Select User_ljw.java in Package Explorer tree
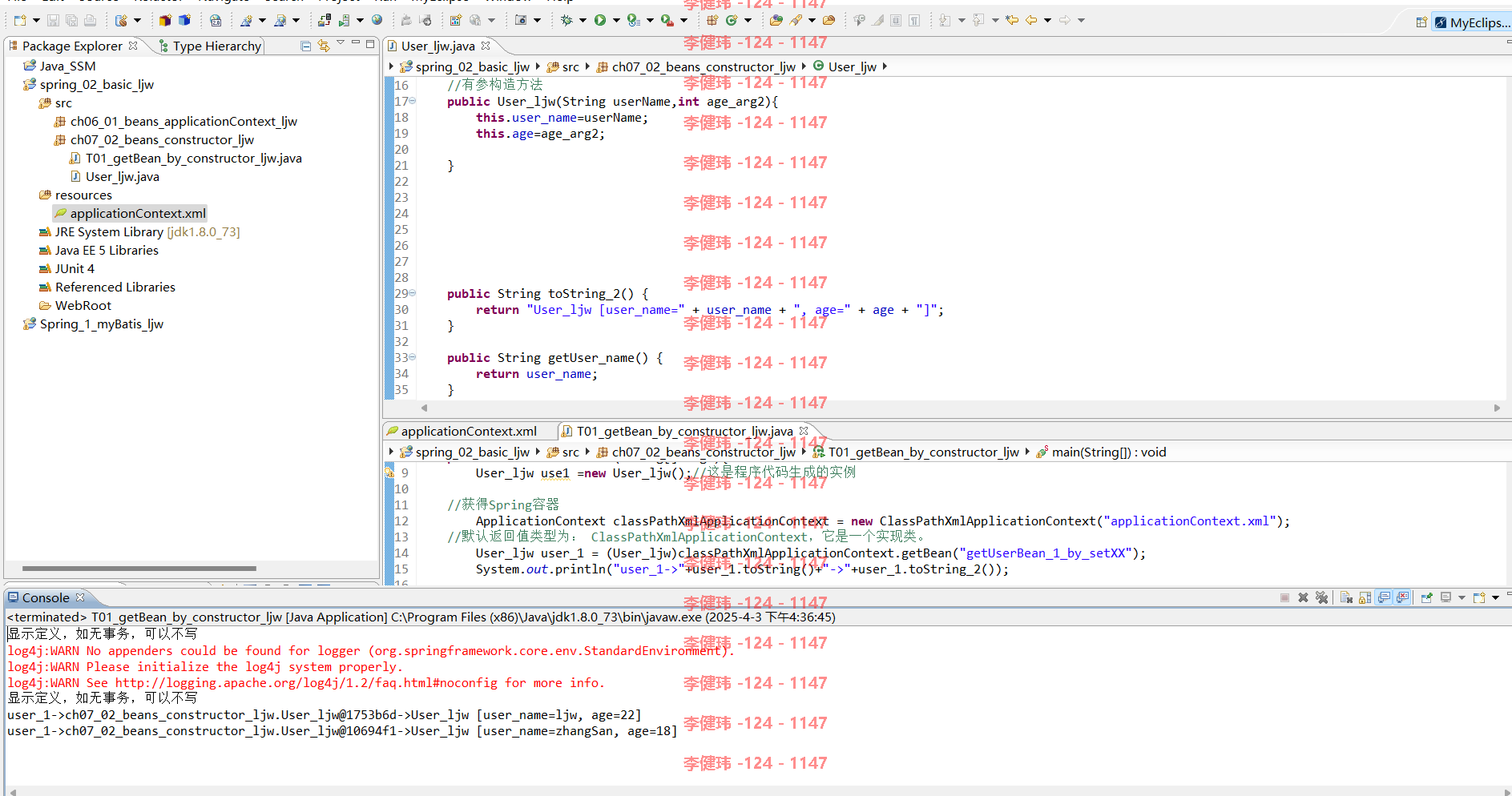The image size is (1512, 796). [115, 176]
